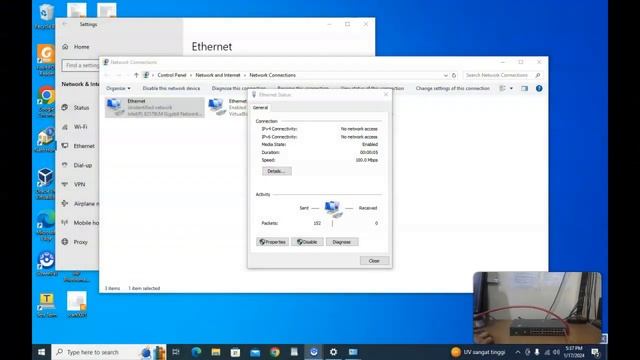This screenshot has width=640, height=360.
Task: Open Network Connections help icon
Action: coord(539,88)
